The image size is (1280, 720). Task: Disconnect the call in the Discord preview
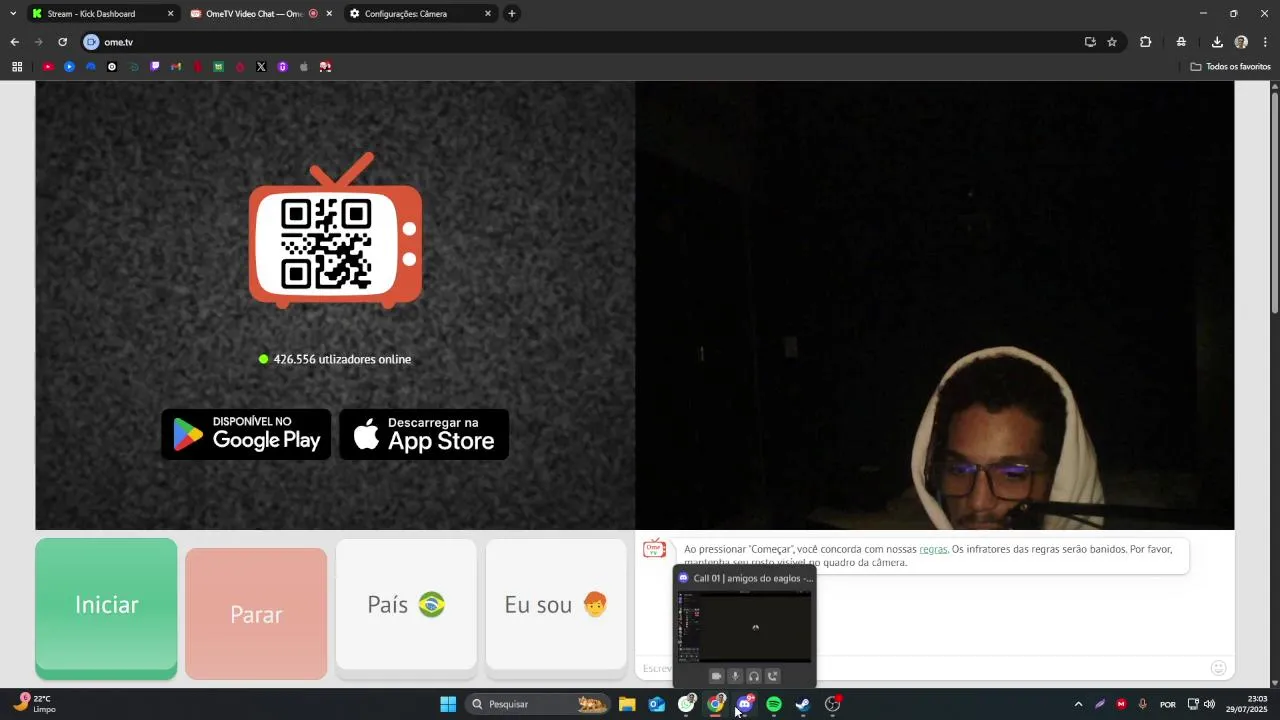point(773,676)
